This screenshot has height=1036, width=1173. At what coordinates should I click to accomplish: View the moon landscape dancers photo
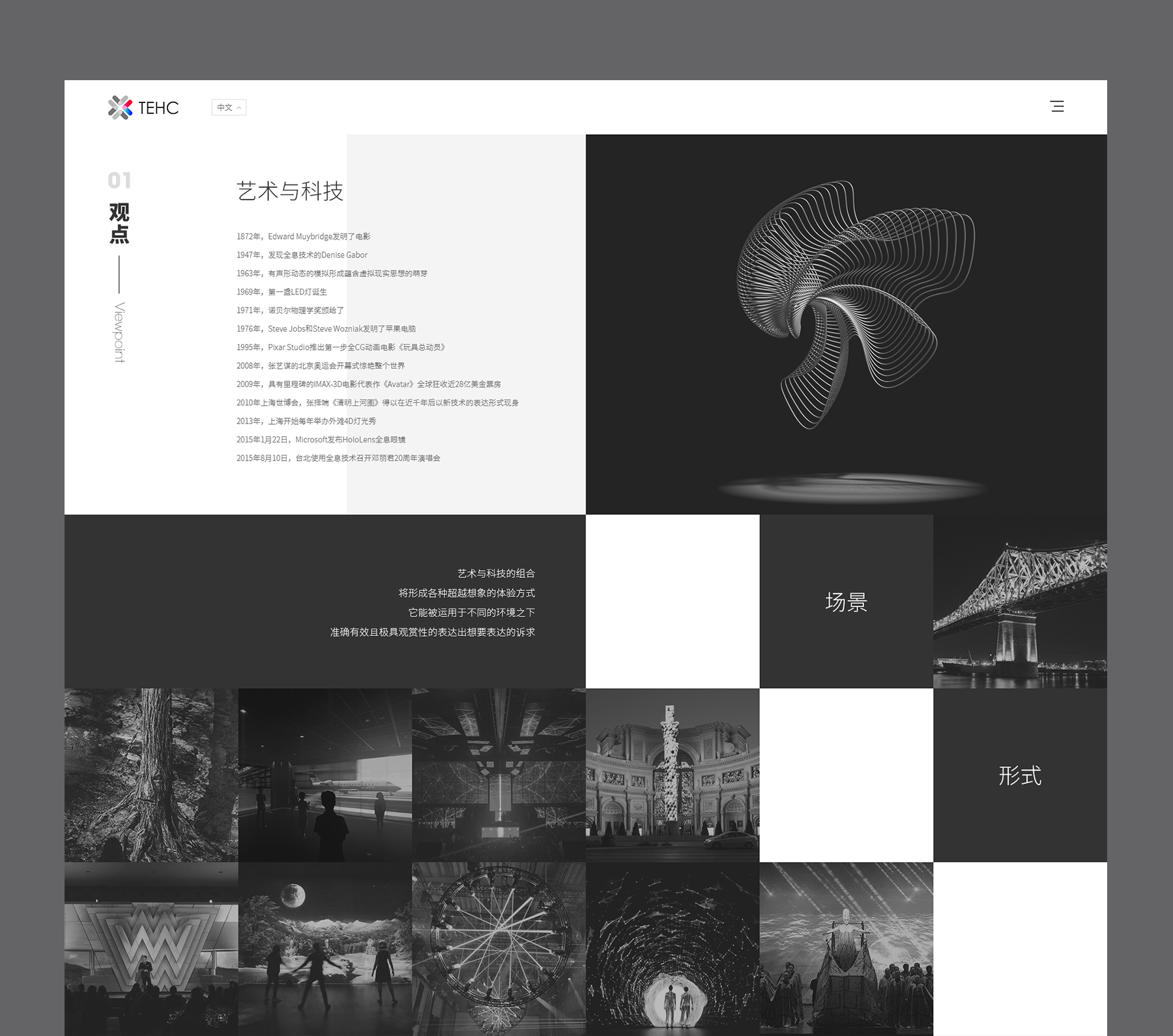pos(325,949)
